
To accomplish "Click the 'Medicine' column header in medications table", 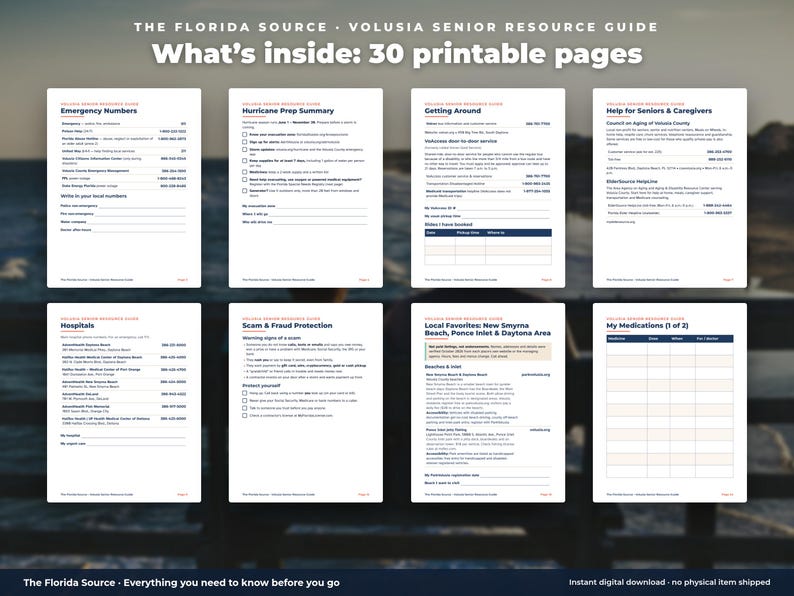I will tap(617, 338).
